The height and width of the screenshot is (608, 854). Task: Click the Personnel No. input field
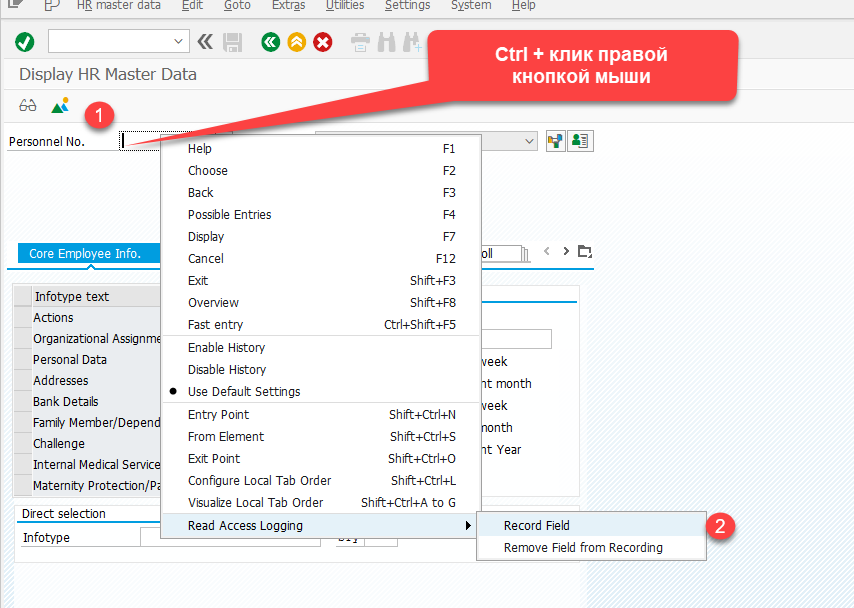click(141, 141)
